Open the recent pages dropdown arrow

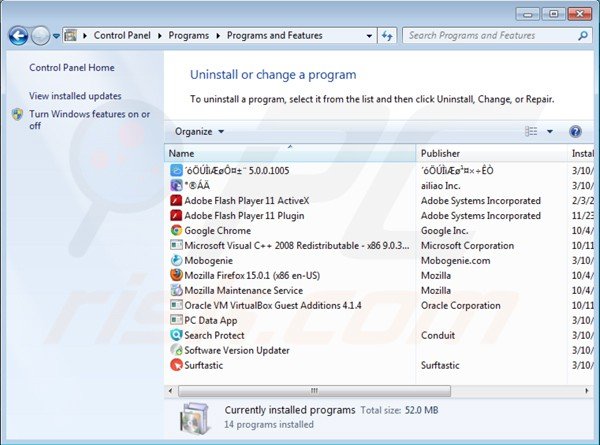[56, 36]
